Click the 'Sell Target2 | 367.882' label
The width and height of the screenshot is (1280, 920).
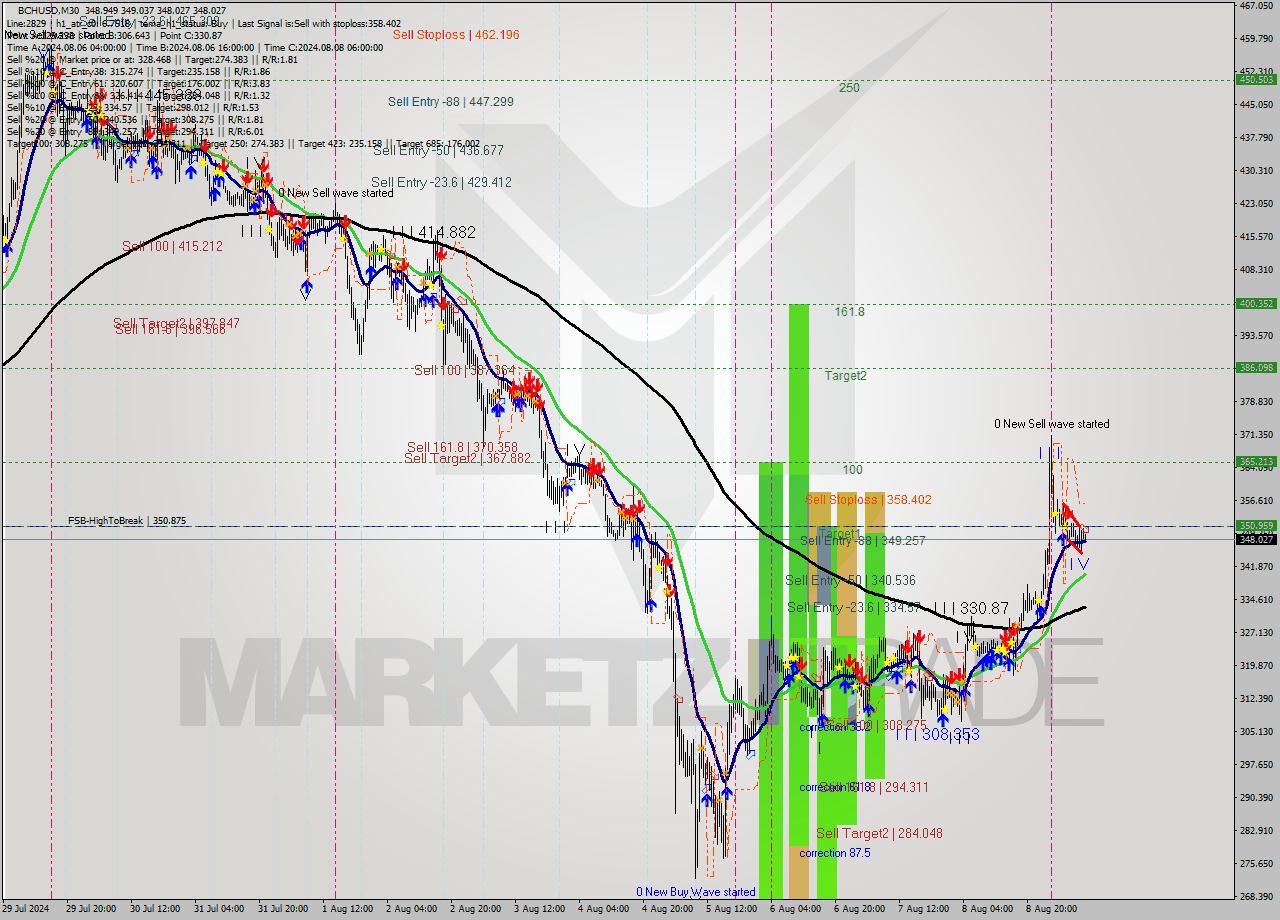point(467,459)
